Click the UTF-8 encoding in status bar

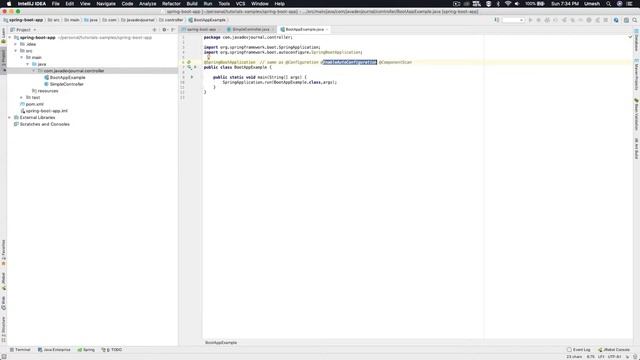[614, 356]
